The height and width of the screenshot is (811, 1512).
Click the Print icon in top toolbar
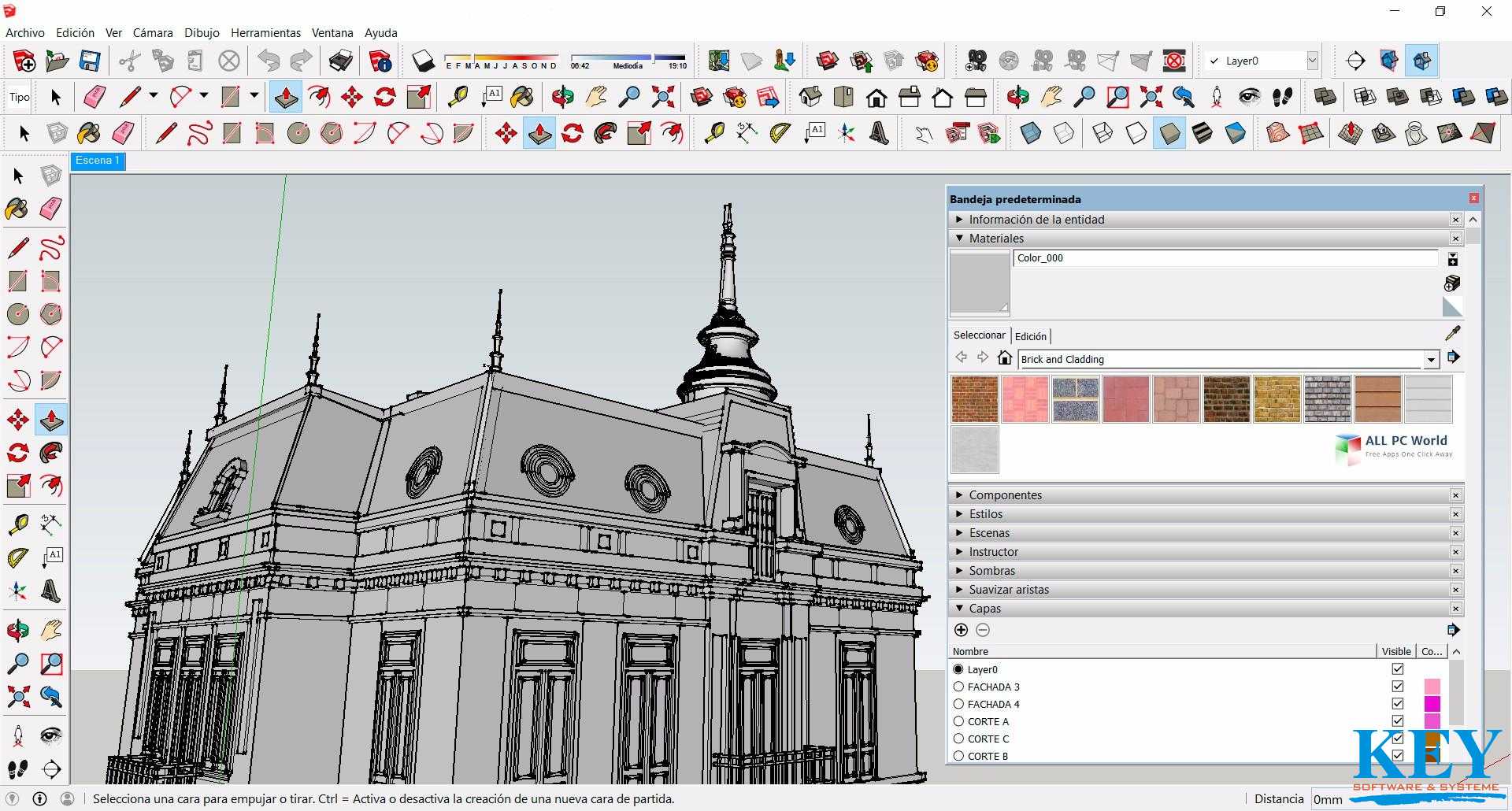(x=340, y=61)
